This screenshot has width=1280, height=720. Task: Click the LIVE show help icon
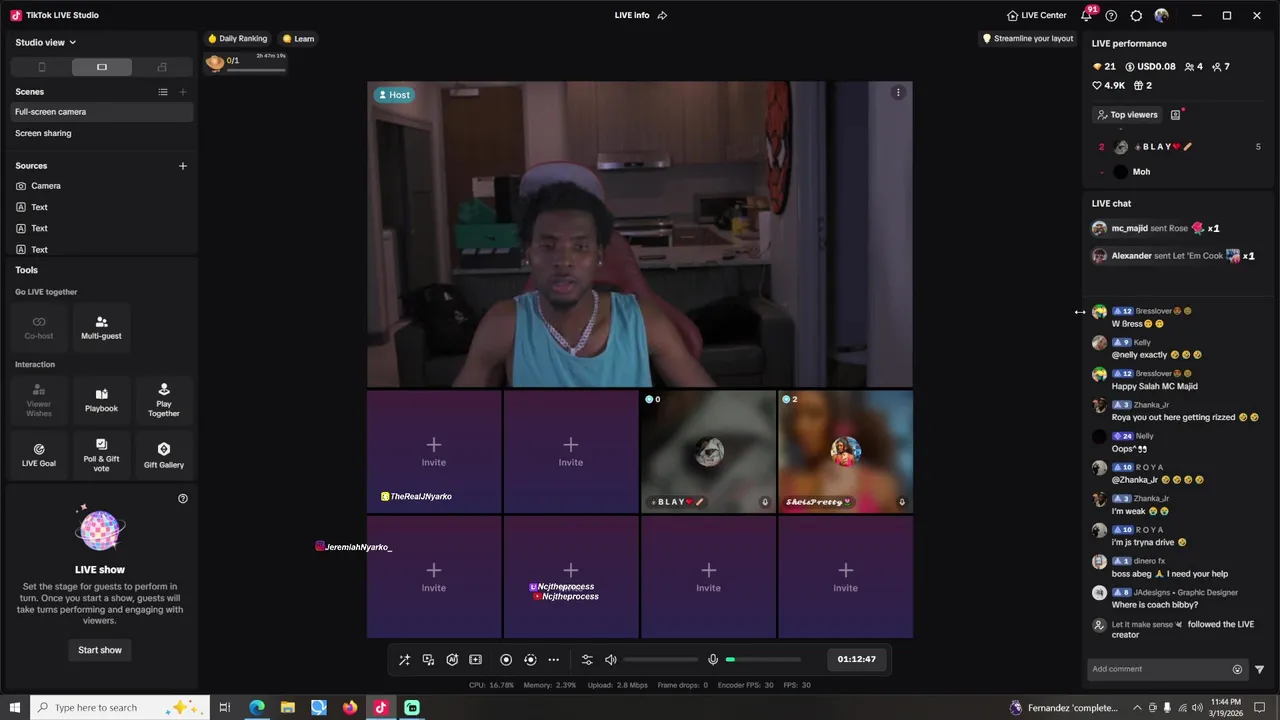[183, 498]
